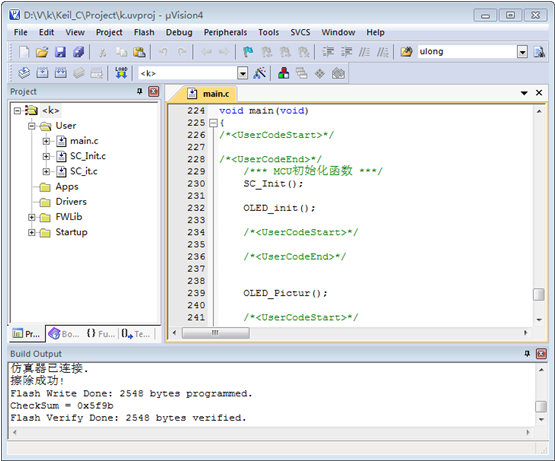This screenshot has height=461, width=555.
Task: Switch to the Books tab in the Project panel
Action: [64, 334]
